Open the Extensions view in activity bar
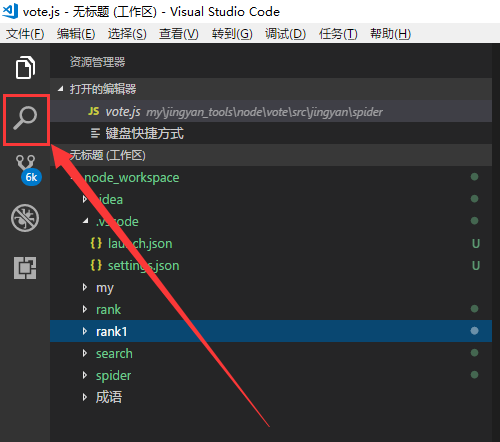 coord(25,268)
